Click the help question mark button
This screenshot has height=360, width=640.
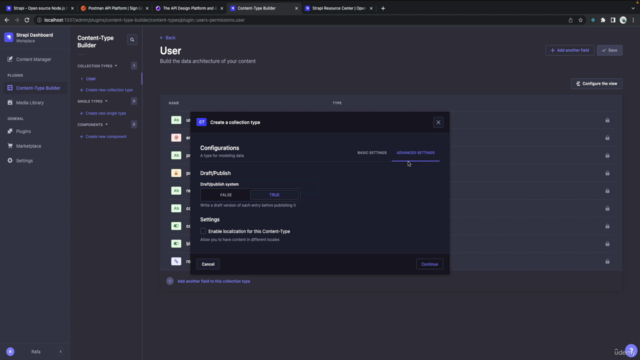(631, 351)
